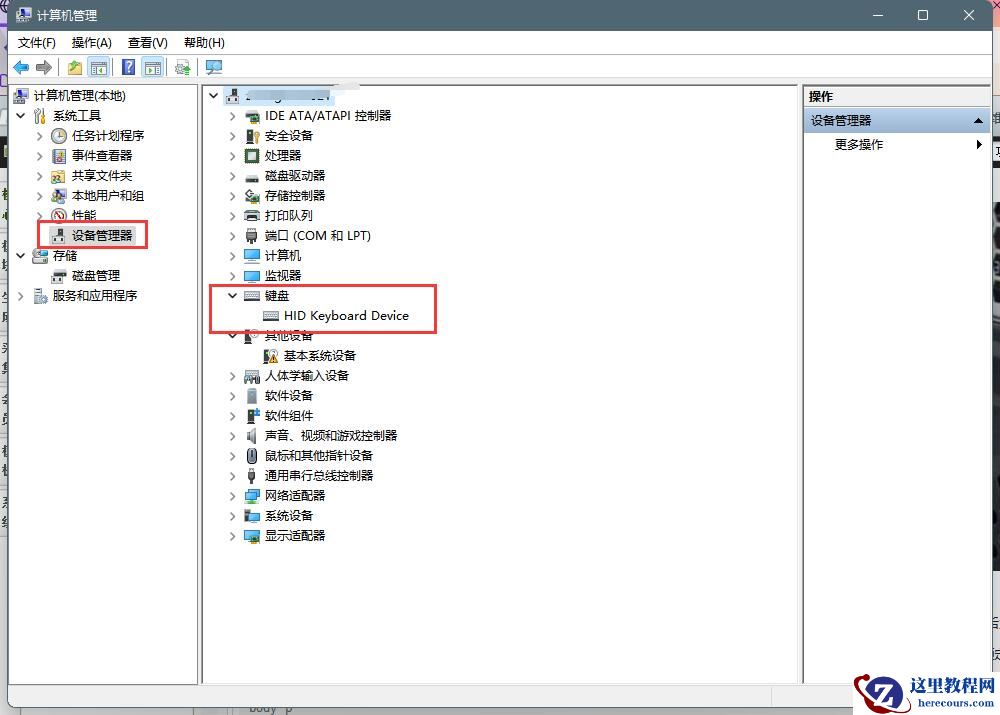Click the forward navigation arrow in the toolbar
1000x715 pixels.
44,66
